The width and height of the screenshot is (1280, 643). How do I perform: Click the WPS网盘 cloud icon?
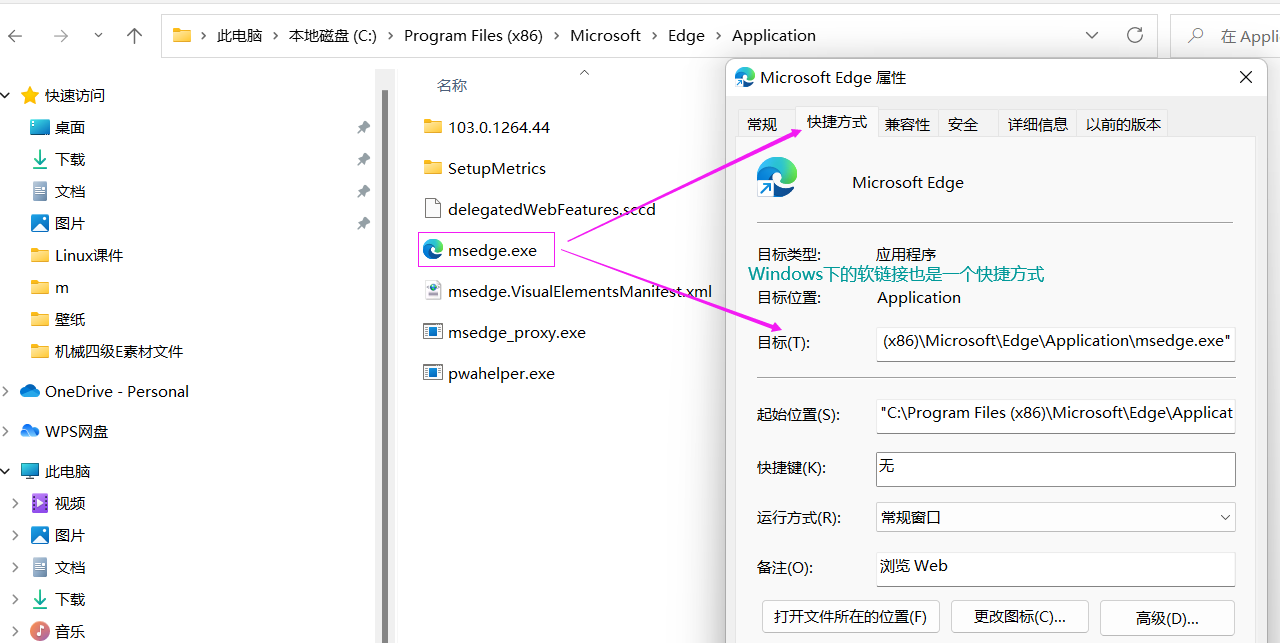30,431
